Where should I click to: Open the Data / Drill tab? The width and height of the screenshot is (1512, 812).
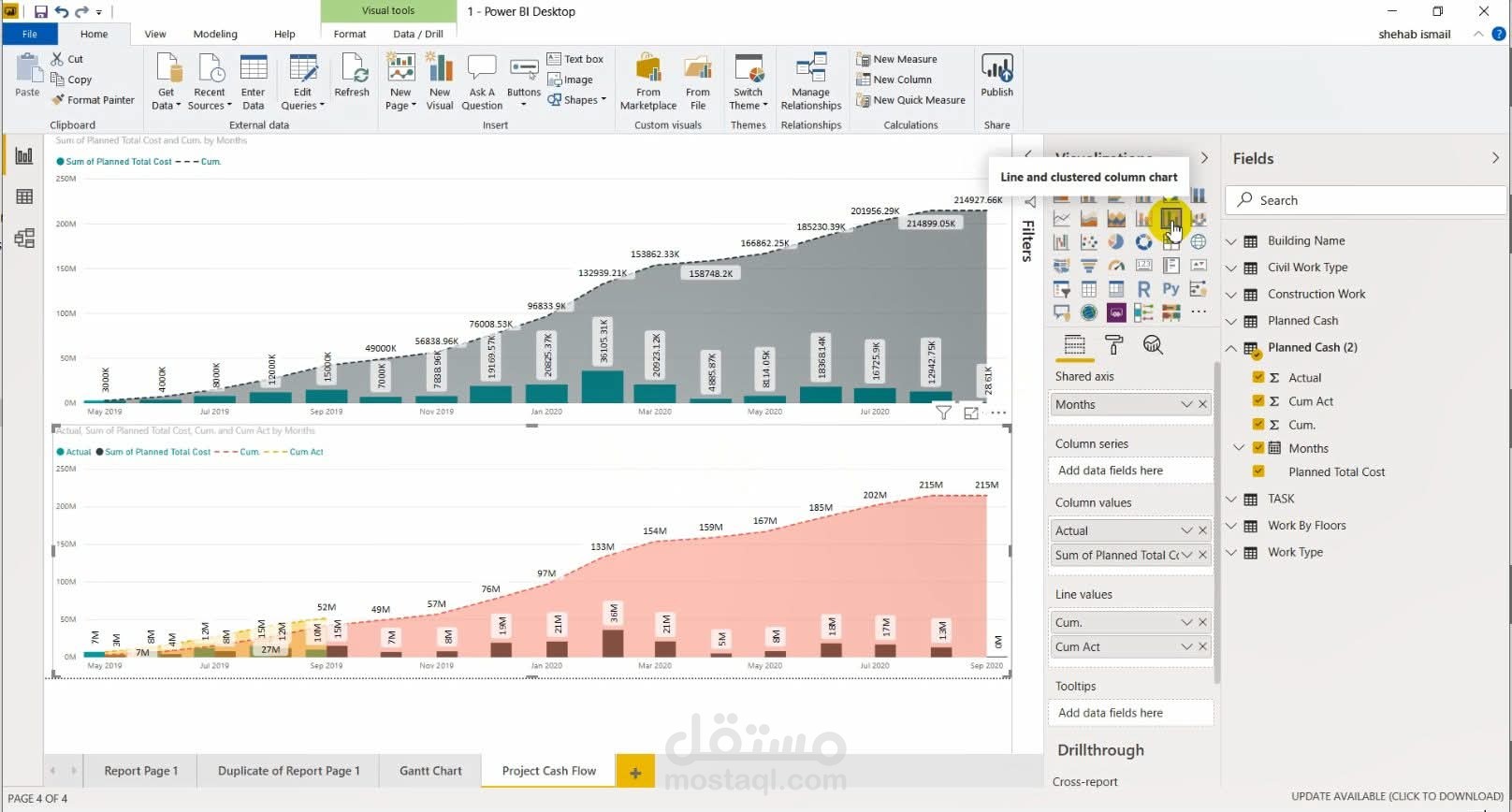(x=418, y=34)
